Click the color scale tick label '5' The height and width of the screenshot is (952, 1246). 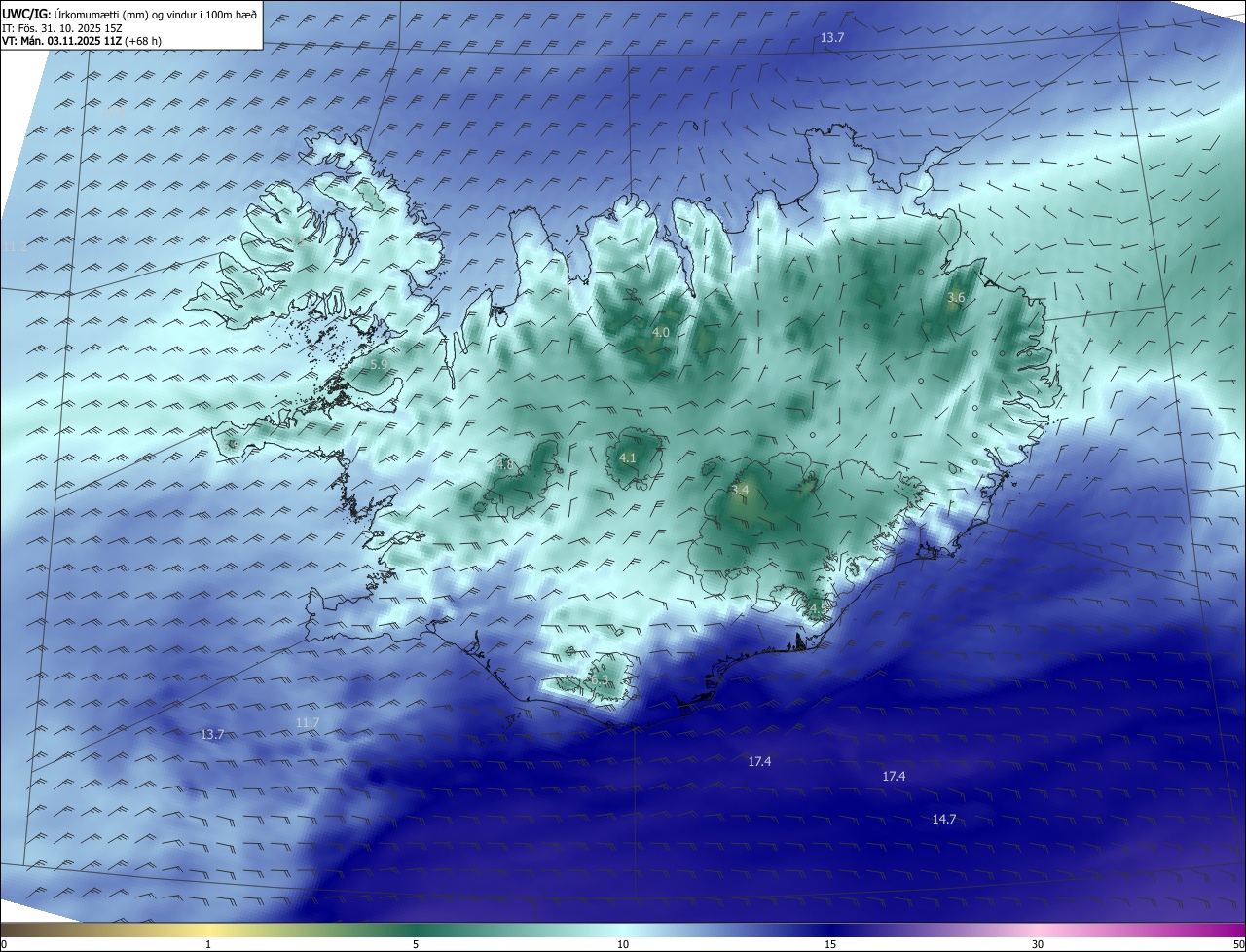[x=416, y=944]
